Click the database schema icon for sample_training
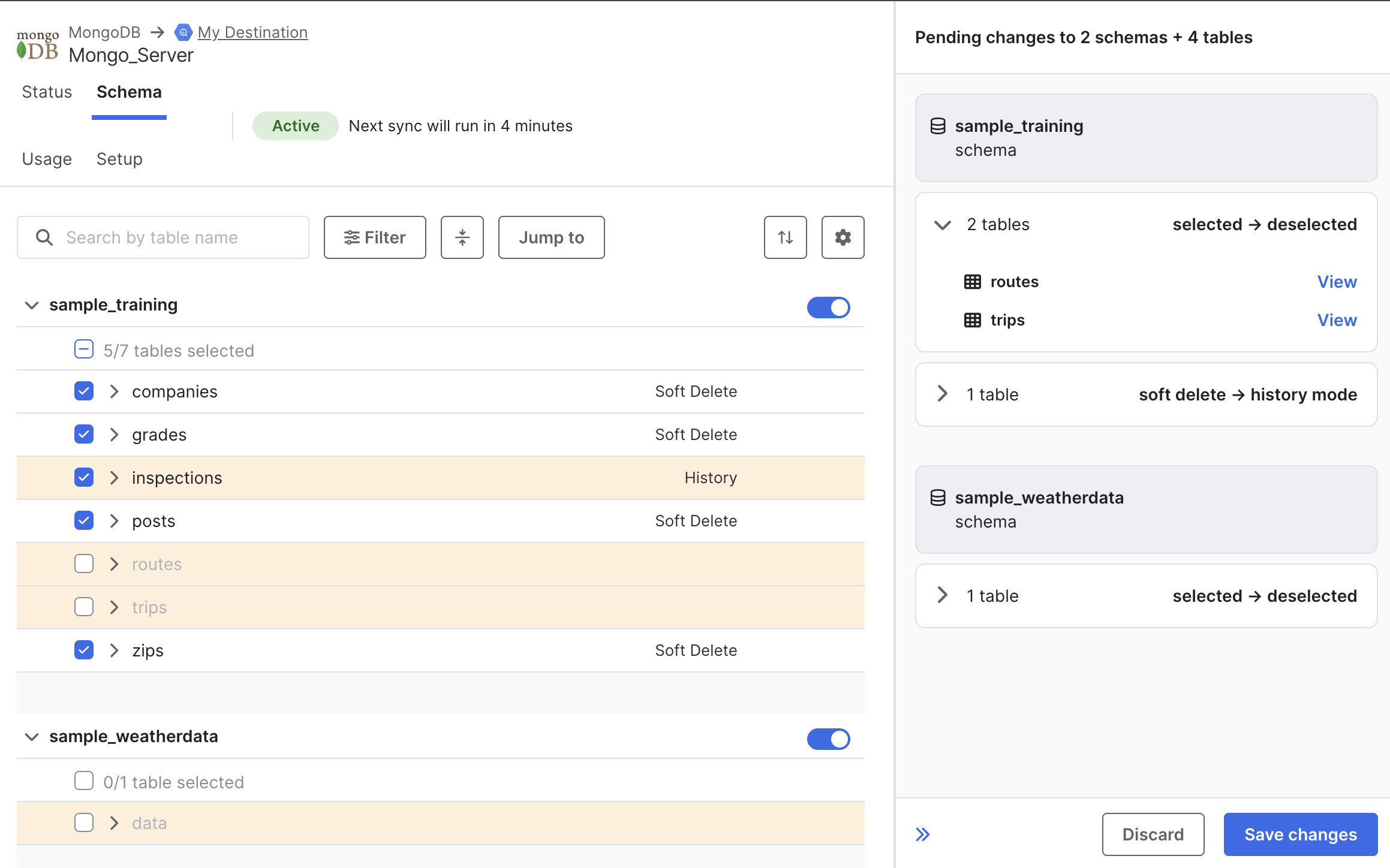Image resolution: width=1390 pixels, height=868 pixels. pyautogui.click(x=937, y=125)
